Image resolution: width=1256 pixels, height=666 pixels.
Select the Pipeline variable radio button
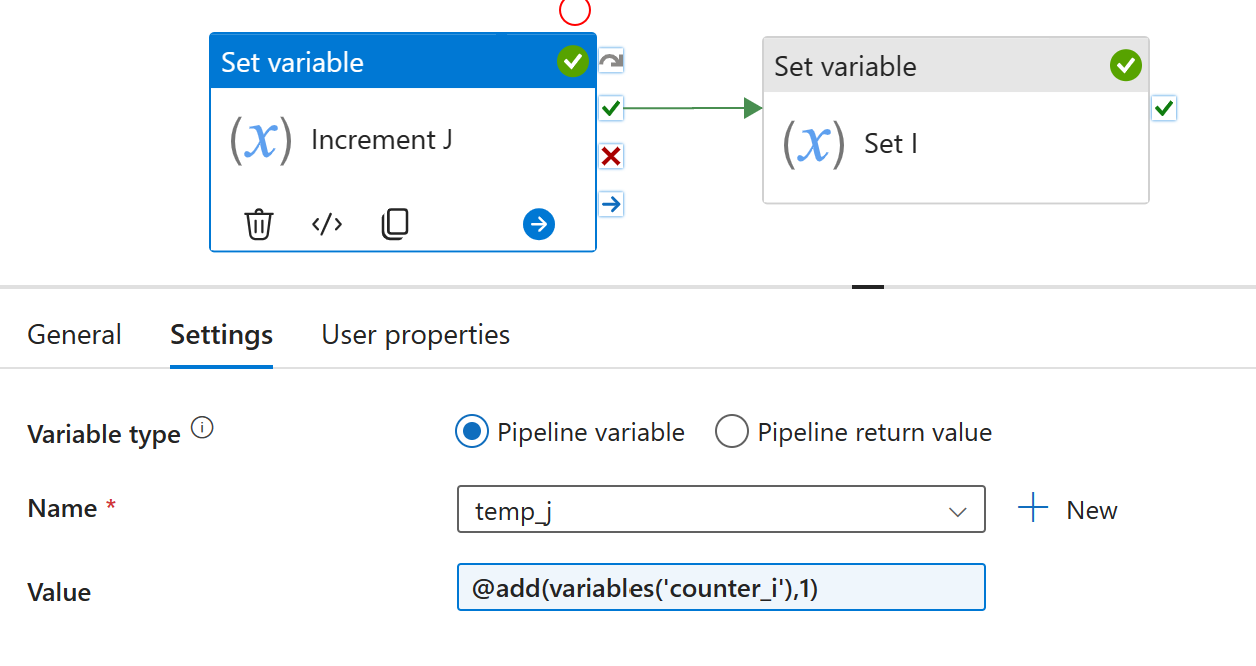click(x=471, y=432)
